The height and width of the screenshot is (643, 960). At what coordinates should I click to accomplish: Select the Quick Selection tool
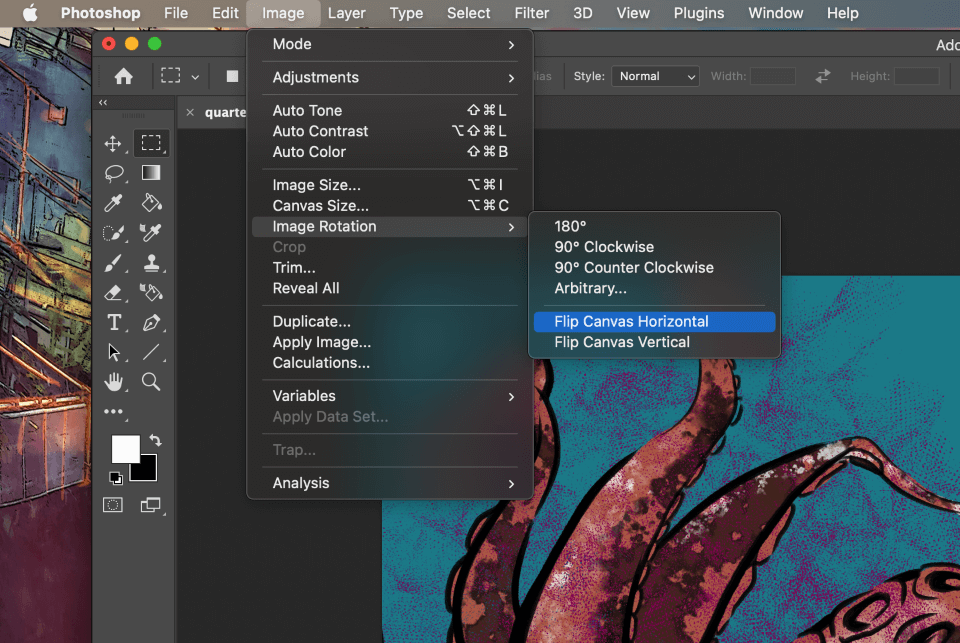[114, 233]
